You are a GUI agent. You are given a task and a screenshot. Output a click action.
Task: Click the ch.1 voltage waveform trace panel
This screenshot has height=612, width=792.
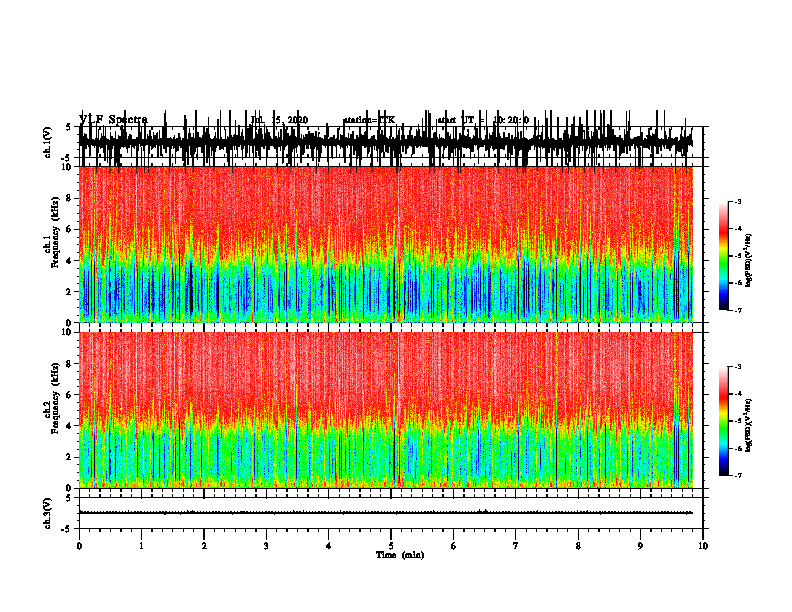point(390,142)
